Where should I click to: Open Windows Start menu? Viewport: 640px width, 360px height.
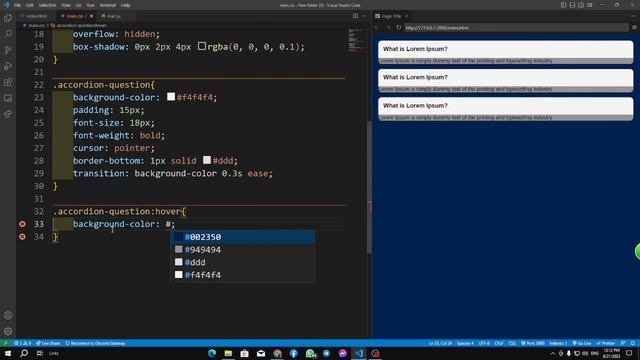(x=8, y=353)
